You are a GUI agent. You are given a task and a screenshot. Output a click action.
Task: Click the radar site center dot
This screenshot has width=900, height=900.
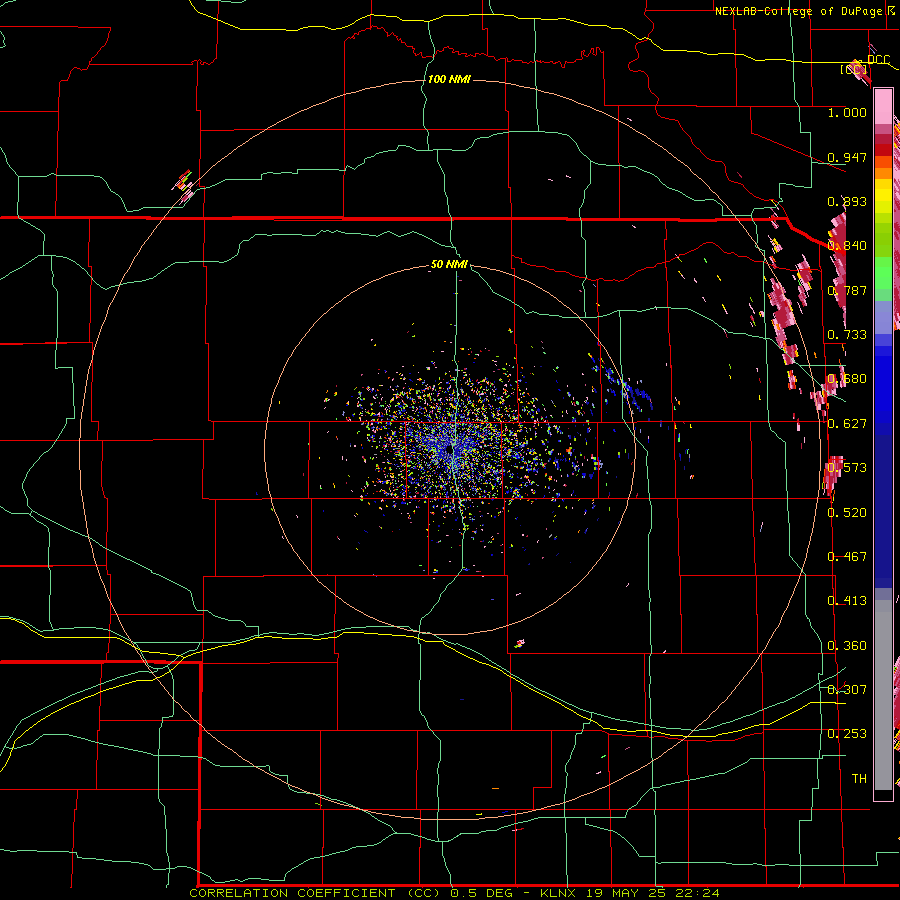[x=449, y=451]
